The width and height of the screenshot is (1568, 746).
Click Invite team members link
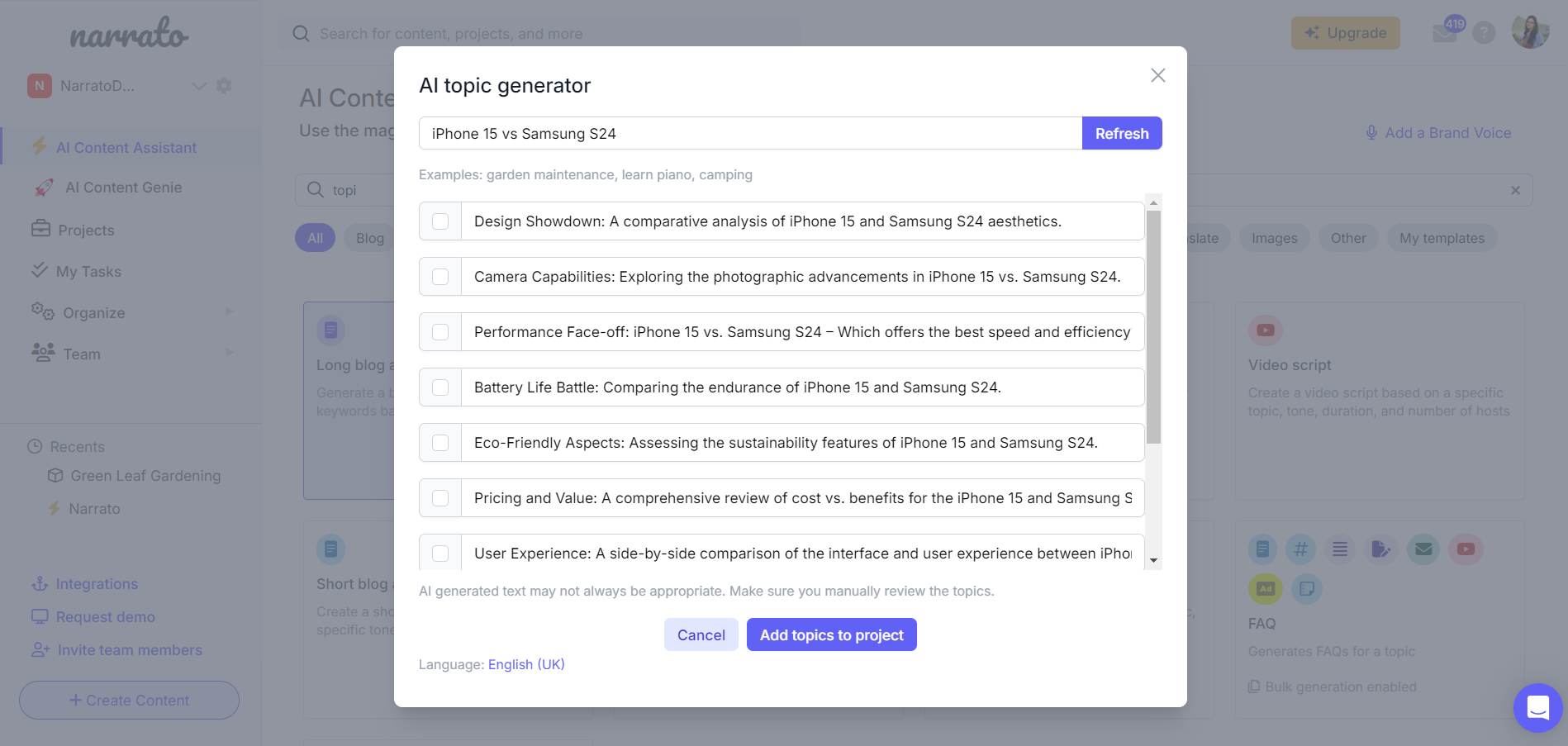click(130, 650)
